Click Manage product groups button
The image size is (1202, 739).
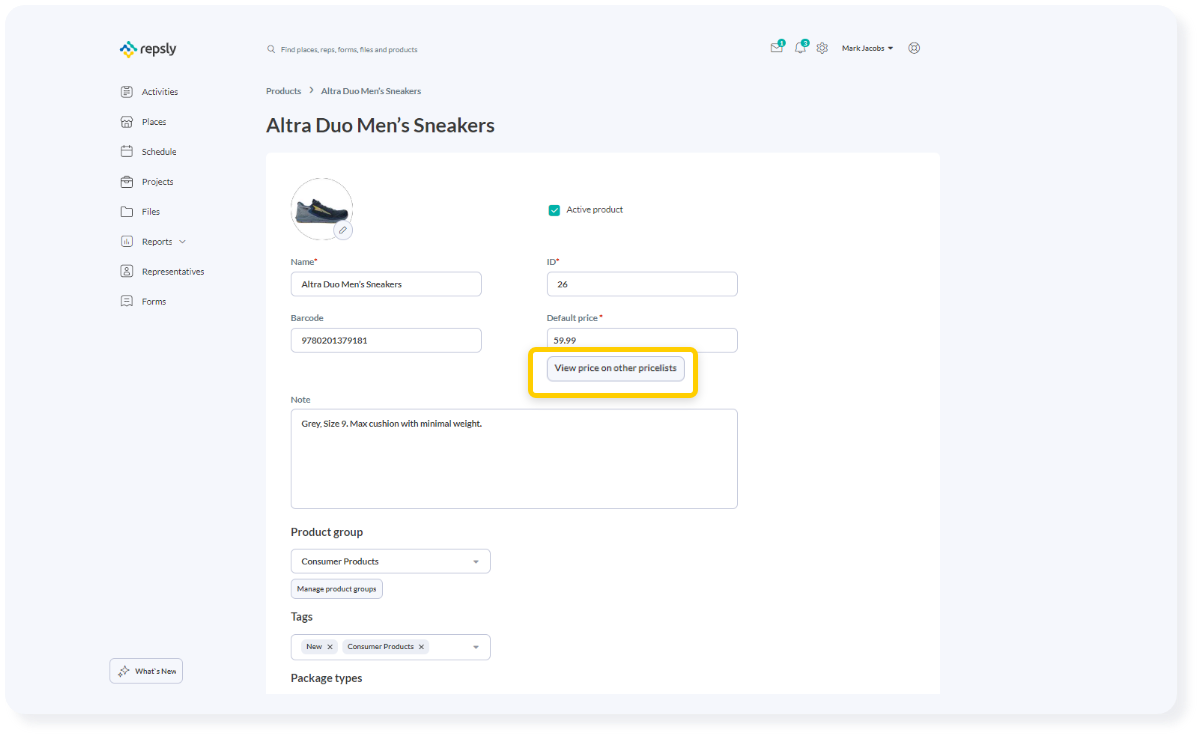tap(337, 589)
